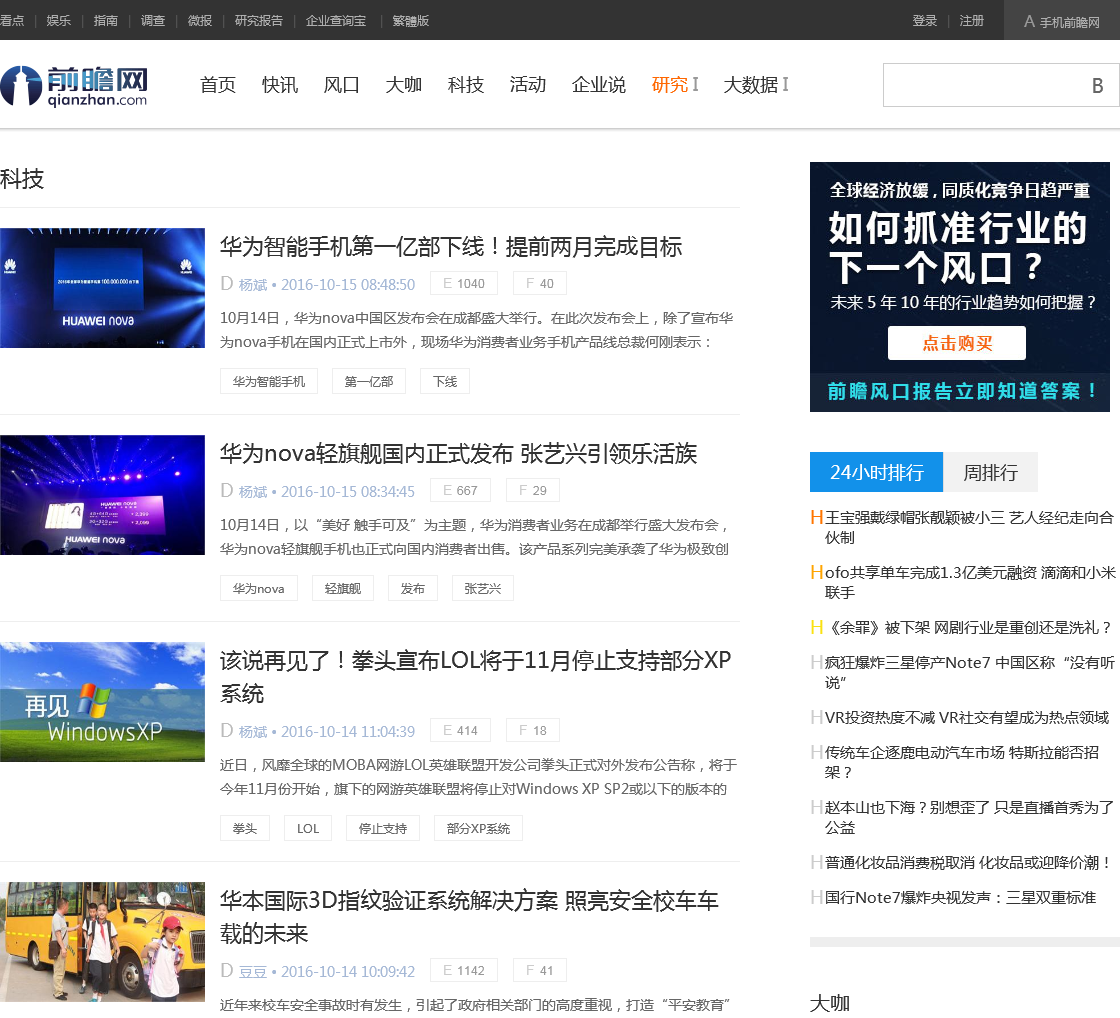Image resolution: width=1120 pixels, height=1018 pixels.
Task: Open the 活动 nav item
Action: [528, 85]
